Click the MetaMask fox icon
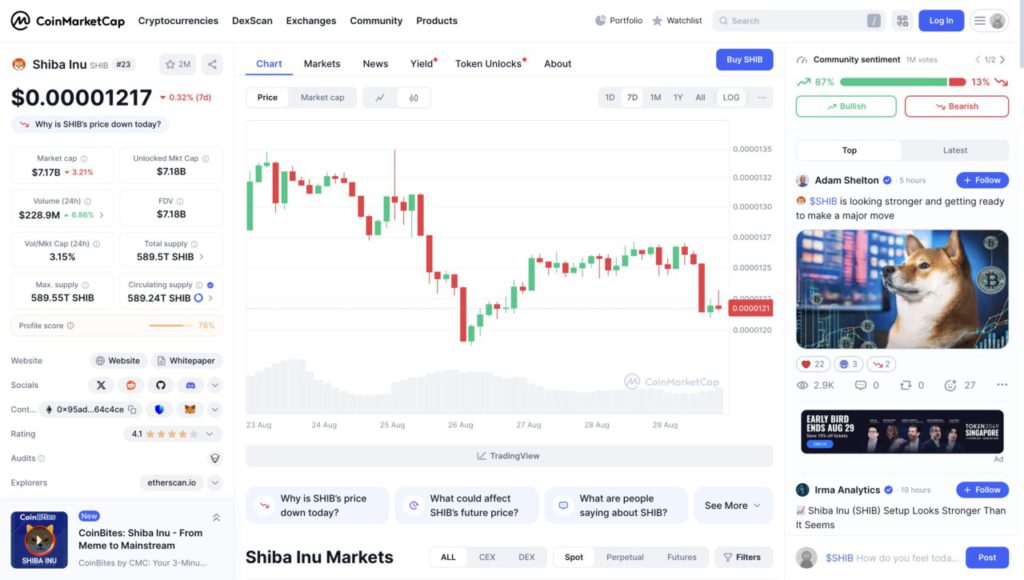Screen dimensions: 1024x580 [x=190, y=409]
